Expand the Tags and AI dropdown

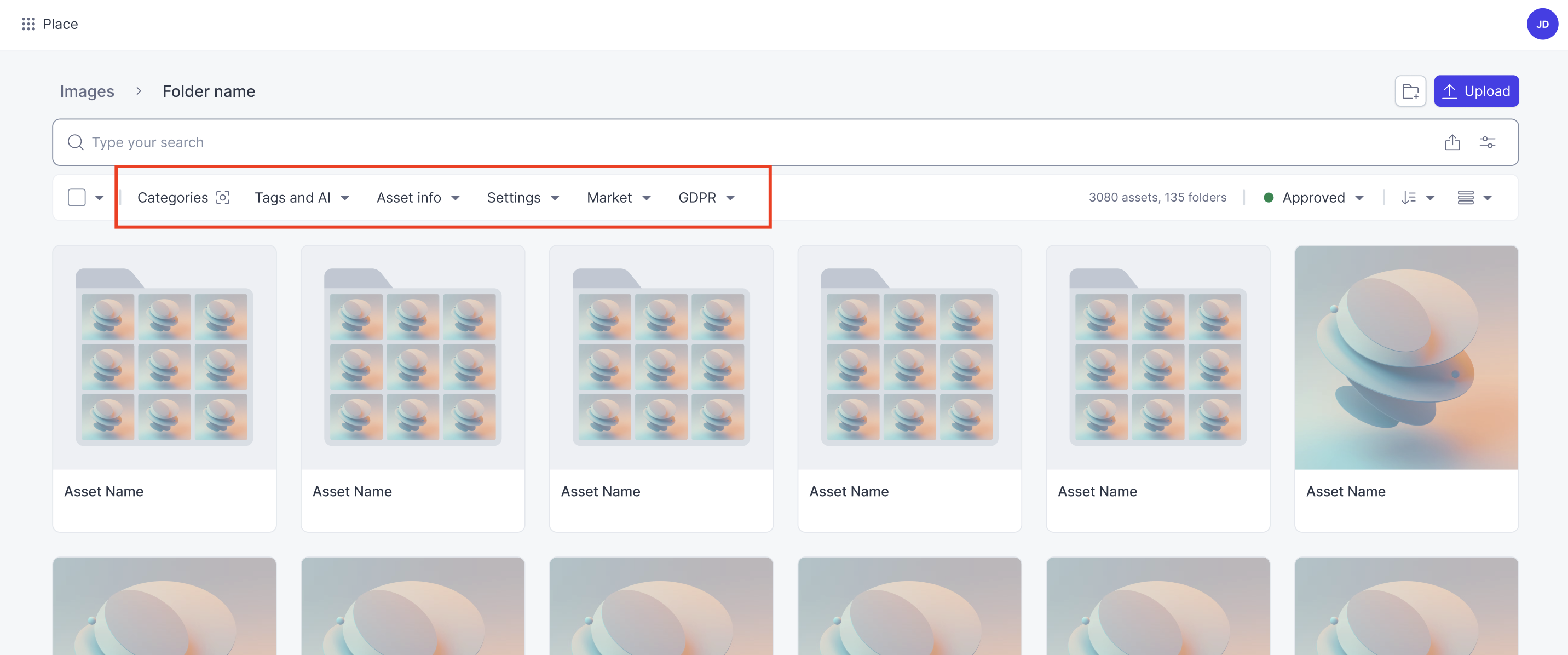[302, 198]
